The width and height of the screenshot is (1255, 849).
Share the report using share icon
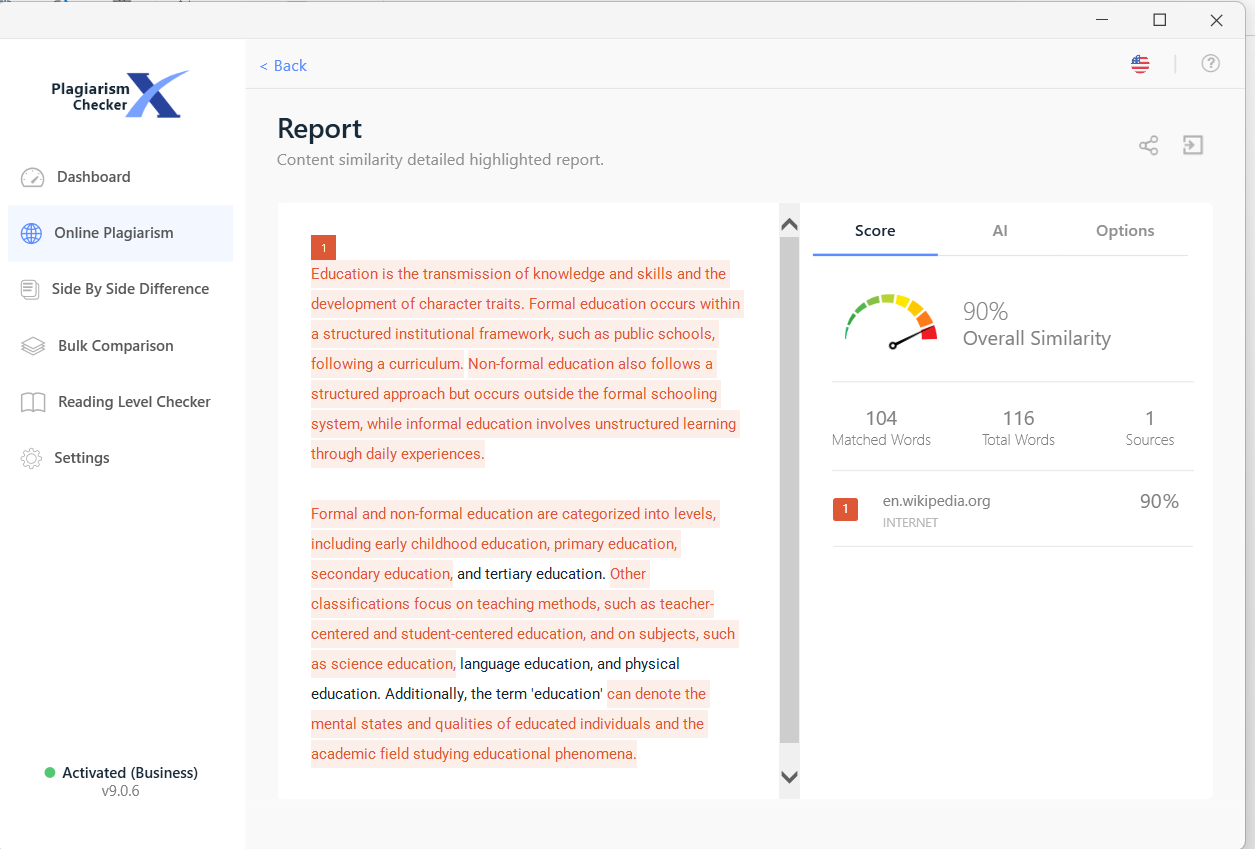[x=1148, y=146]
